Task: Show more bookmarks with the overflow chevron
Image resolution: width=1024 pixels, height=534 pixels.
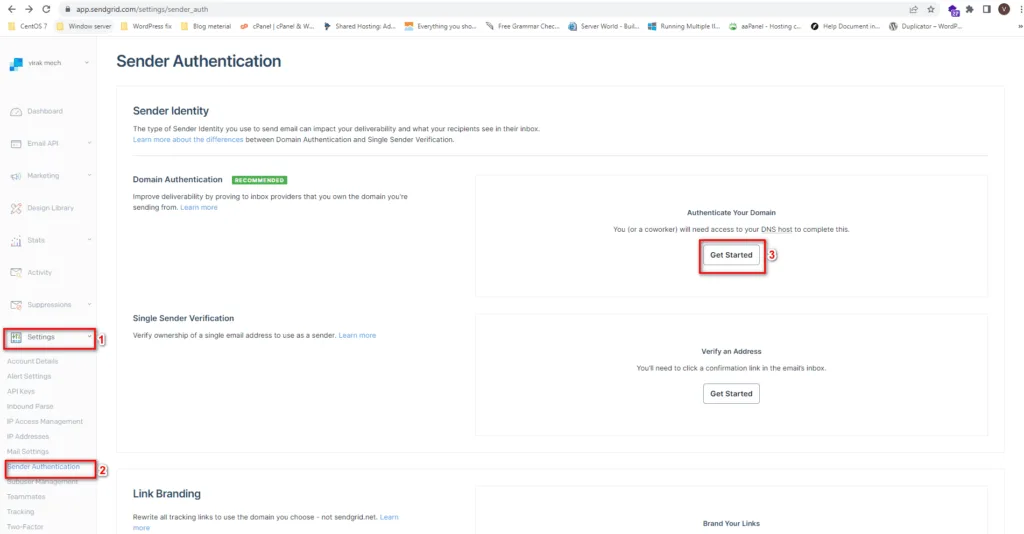Action: coord(1020,26)
